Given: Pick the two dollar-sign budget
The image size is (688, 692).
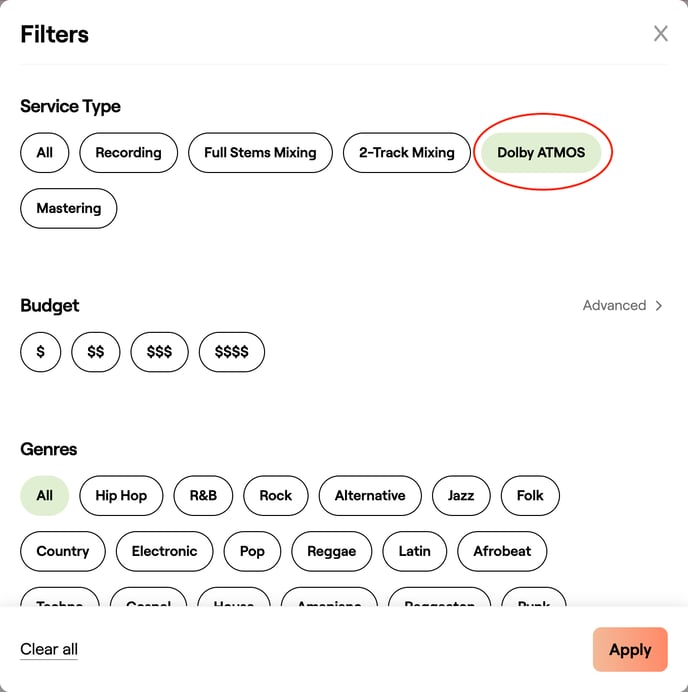Looking at the screenshot, I should pyautogui.click(x=96, y=352).
